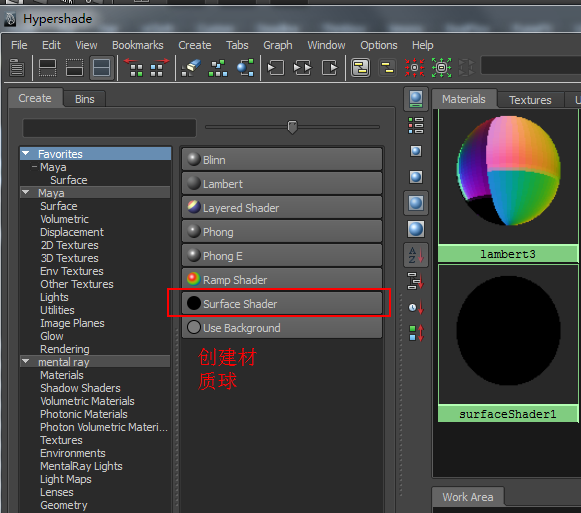This screenshot has height=513, width=581.
Task: Open the Bookmarks menu
Action: click(137, 45)
